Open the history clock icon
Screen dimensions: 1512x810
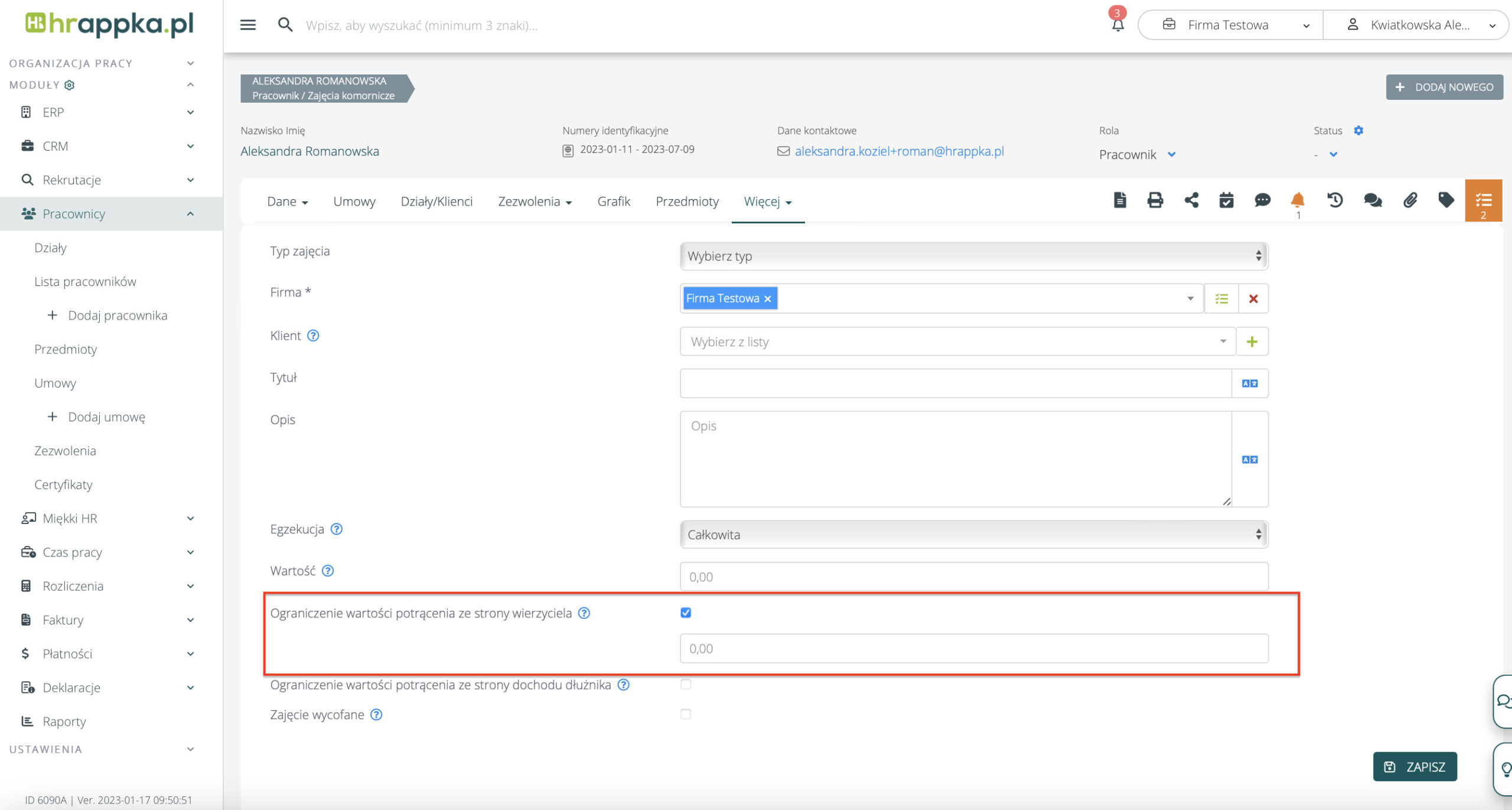point(1335,200)
